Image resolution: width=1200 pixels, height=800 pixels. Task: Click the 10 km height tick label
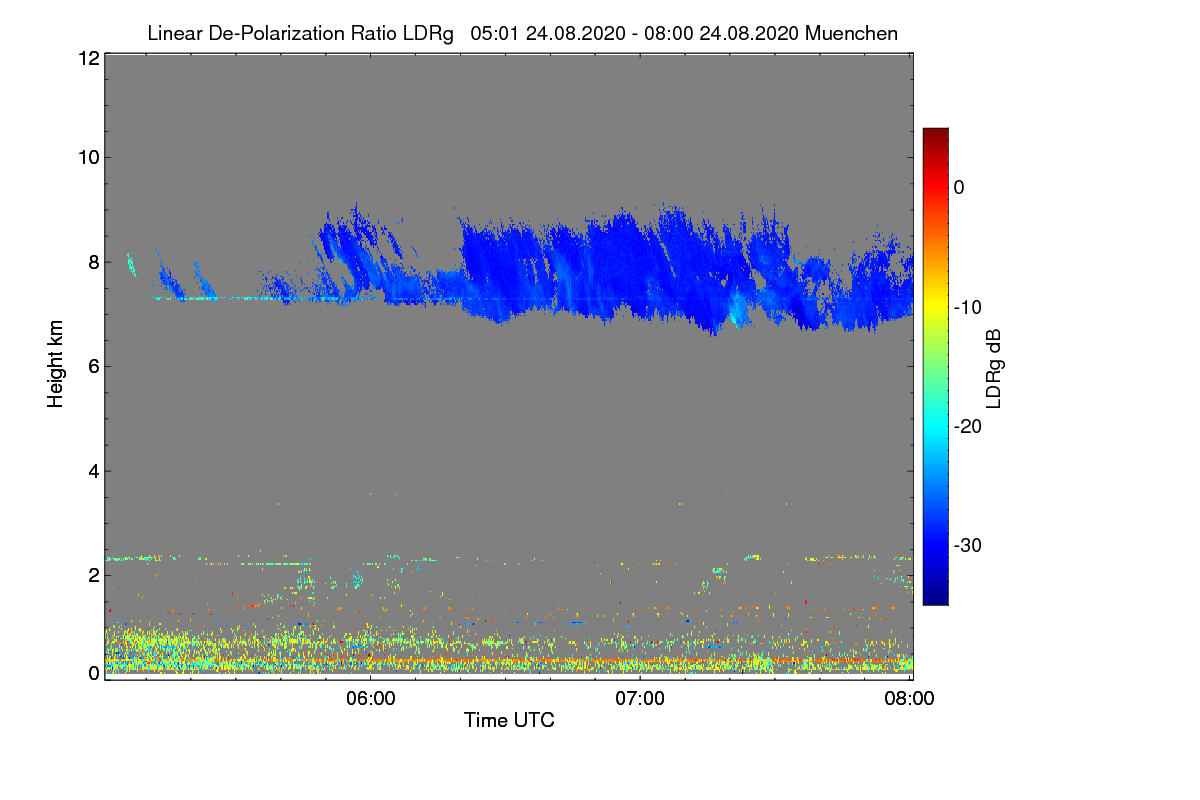88,157
